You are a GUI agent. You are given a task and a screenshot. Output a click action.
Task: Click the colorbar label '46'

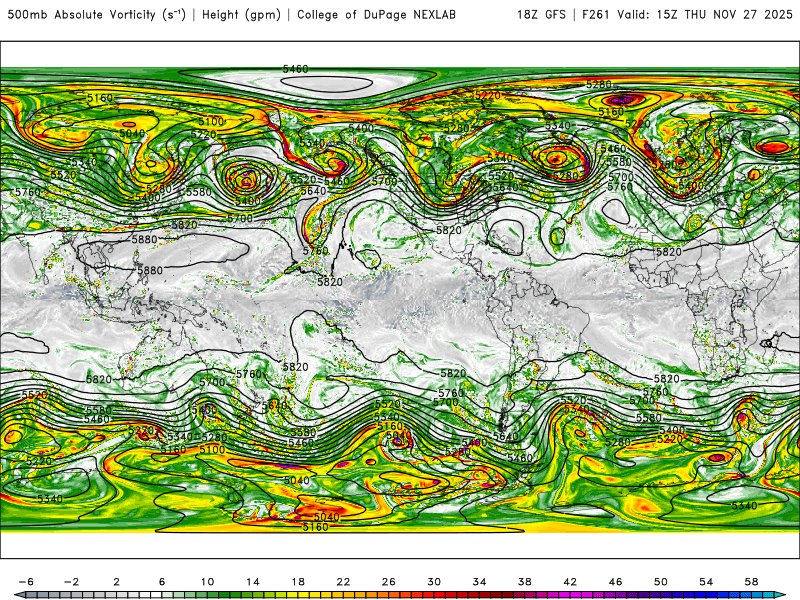coord(615,582)
